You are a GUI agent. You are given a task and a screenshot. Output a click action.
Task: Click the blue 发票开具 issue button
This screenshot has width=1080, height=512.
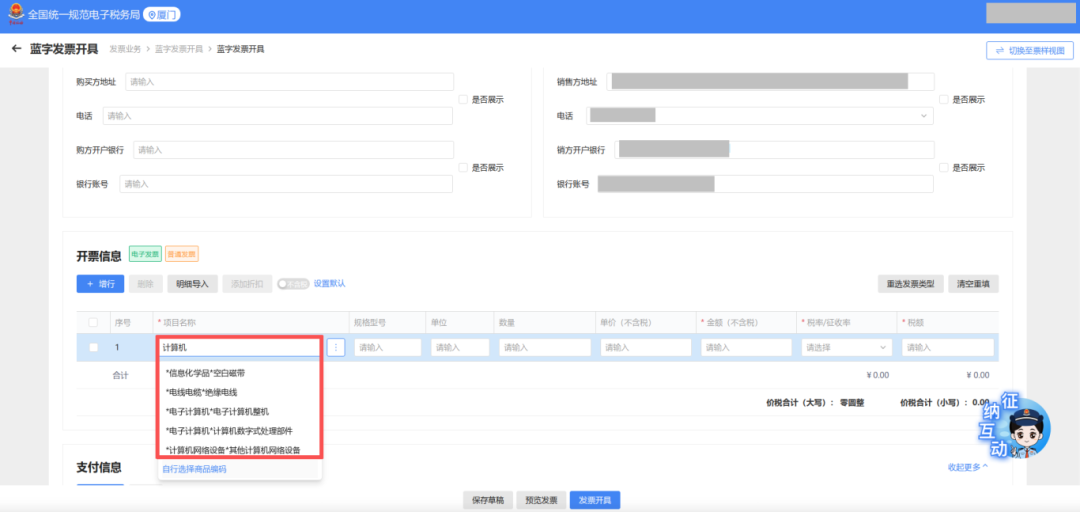click(x=595, y=500)
